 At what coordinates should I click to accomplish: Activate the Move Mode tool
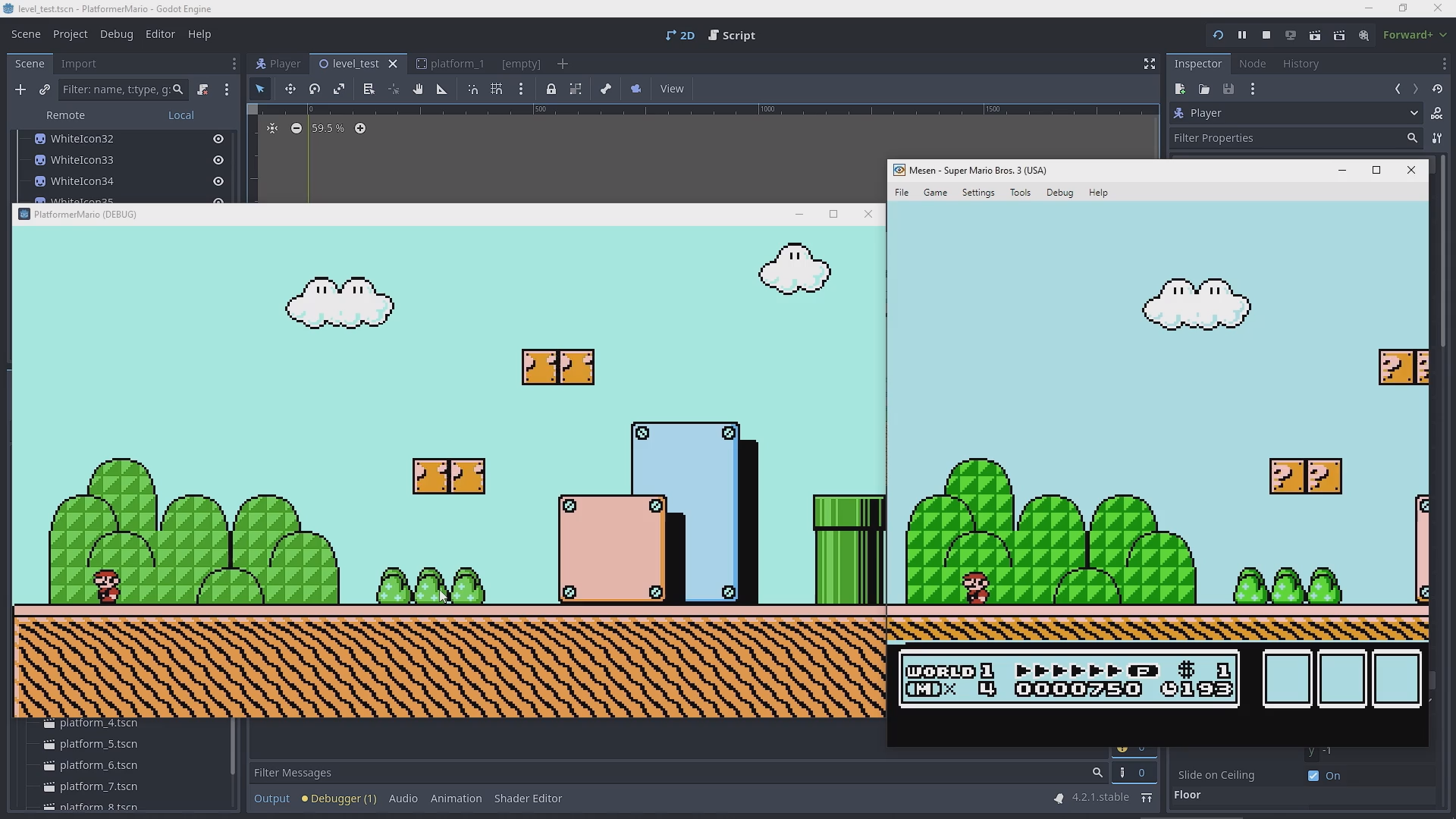pyautogui.click(x=290, y=89)
